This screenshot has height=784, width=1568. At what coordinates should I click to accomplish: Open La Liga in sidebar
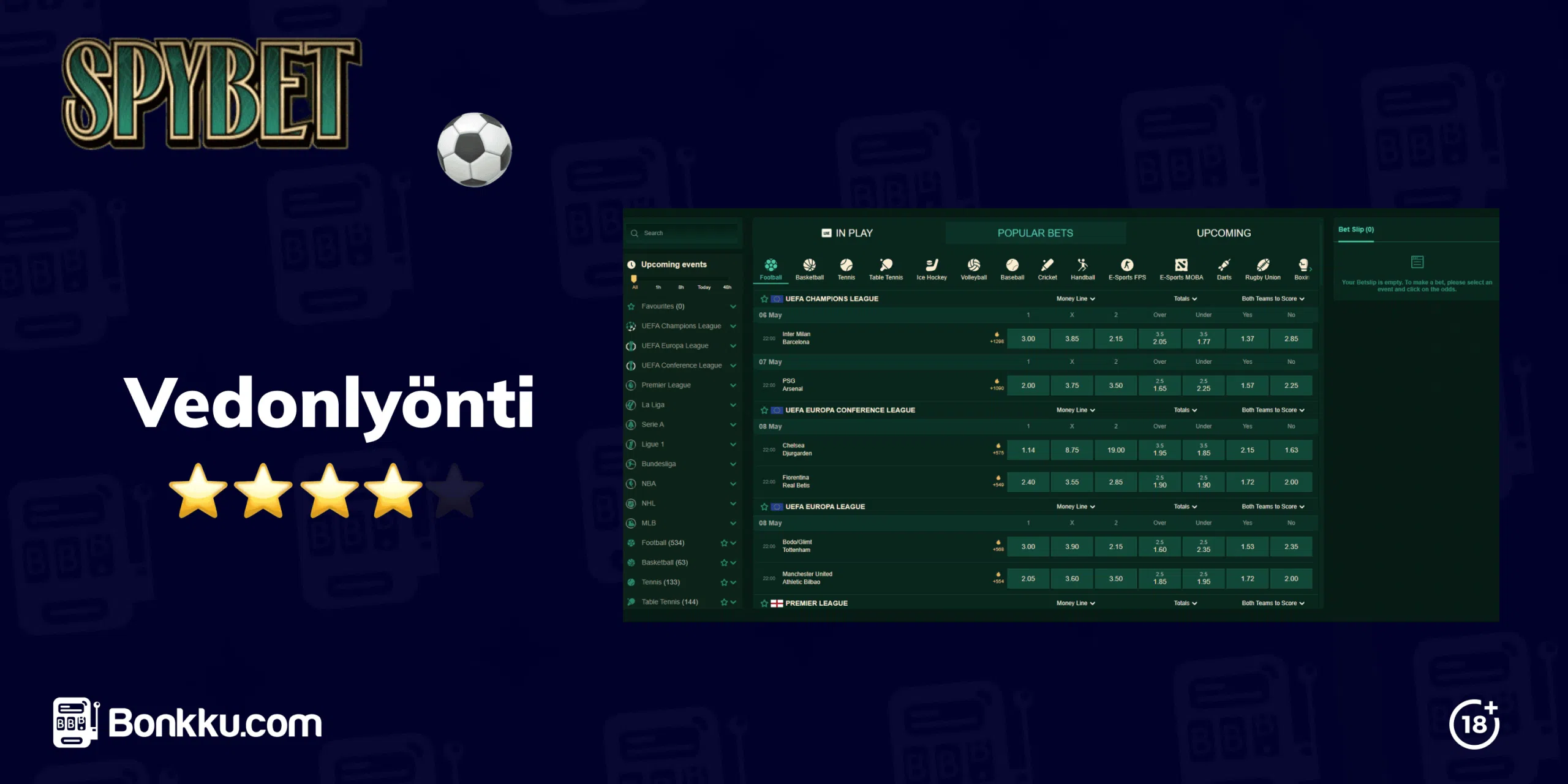click(x=681, y=405)
